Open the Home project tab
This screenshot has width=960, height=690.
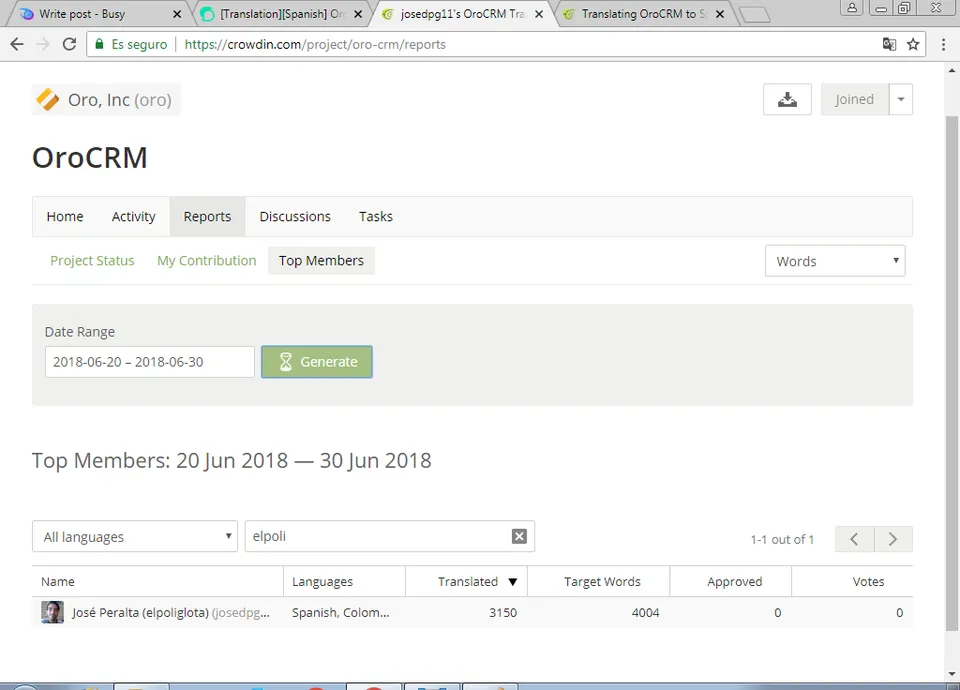[x=65, y=216]
